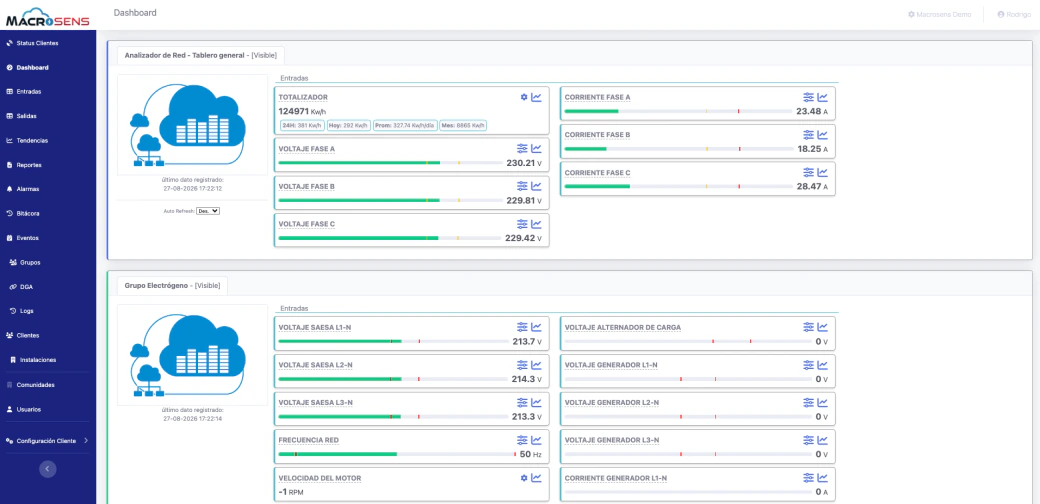The image size is (1040, 504).
Task: Collapse the sidebar with arrow button
Action: pyautogui.click(x=48, y=469)
